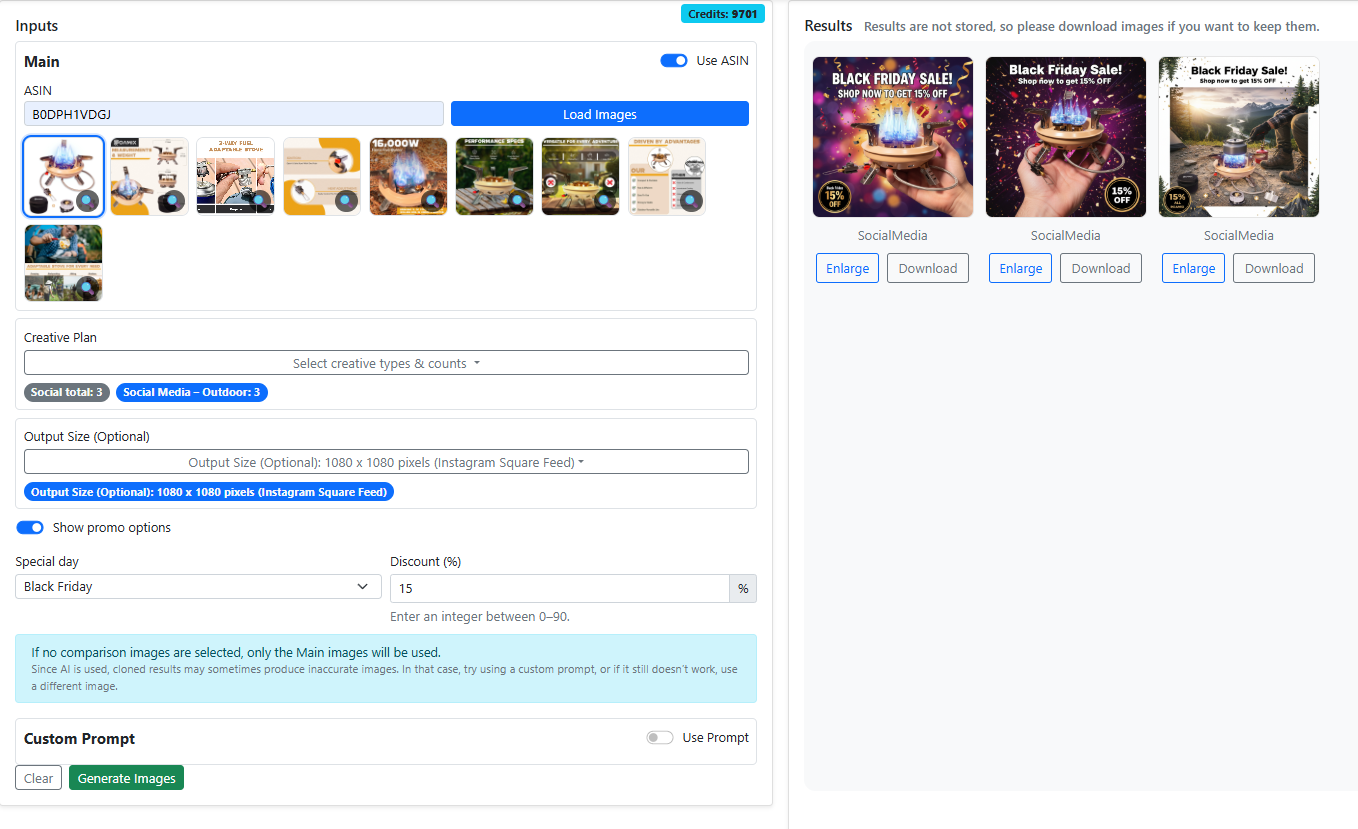Open the Special day Black Friday dropdown
Viewport: 1358px width, 829px height.
click(x=198, y=587)
